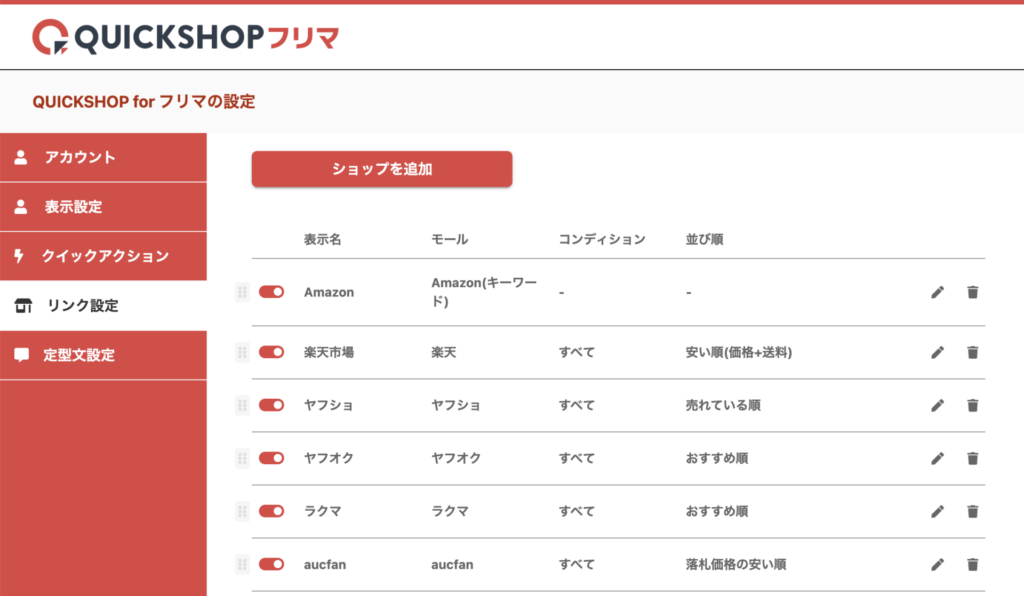Edit the 楽天市場 row via pencil icon
Image resolution: width=1024 pixels, height=596 pixels.
[x=937, y=352]
